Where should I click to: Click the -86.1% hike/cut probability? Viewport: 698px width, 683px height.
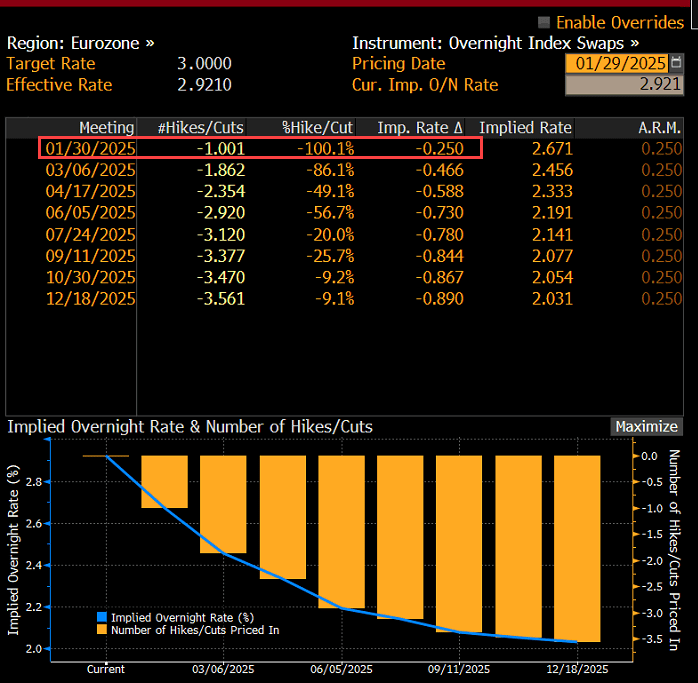330,170
